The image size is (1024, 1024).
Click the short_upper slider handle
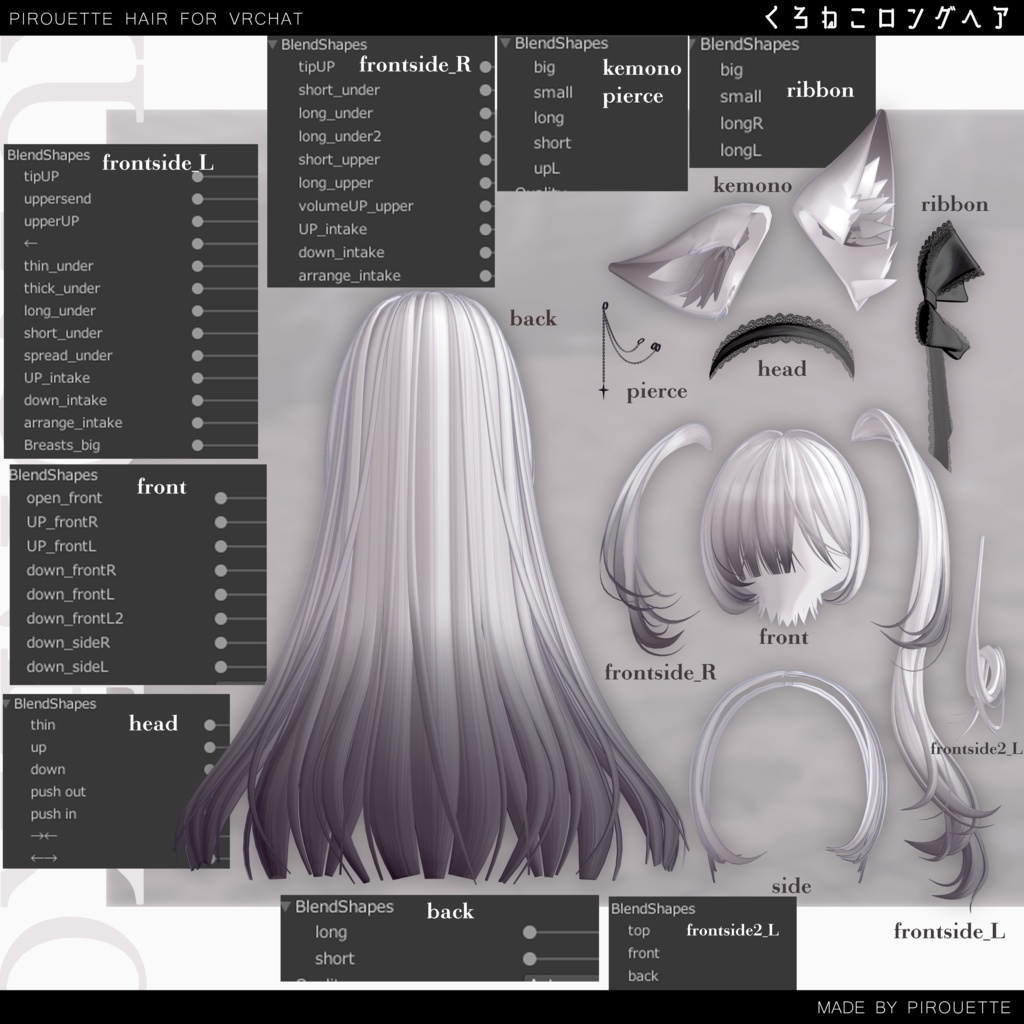(x=485, y=160)
